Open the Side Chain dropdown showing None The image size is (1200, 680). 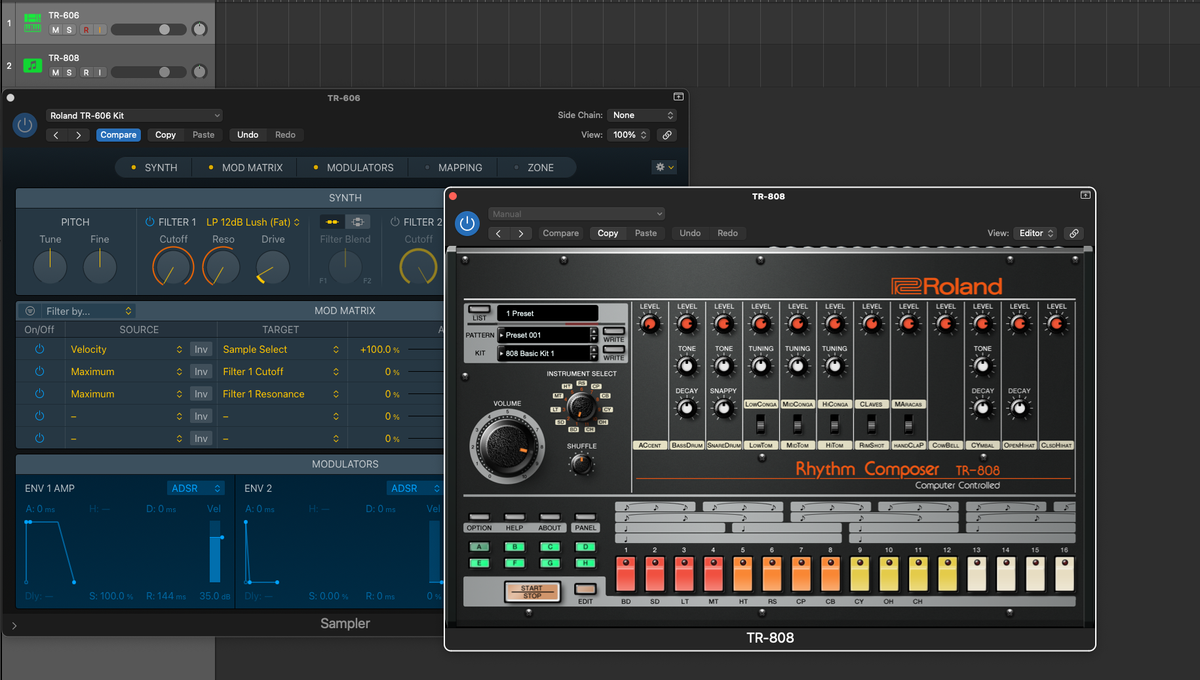[x=641, y=115]
